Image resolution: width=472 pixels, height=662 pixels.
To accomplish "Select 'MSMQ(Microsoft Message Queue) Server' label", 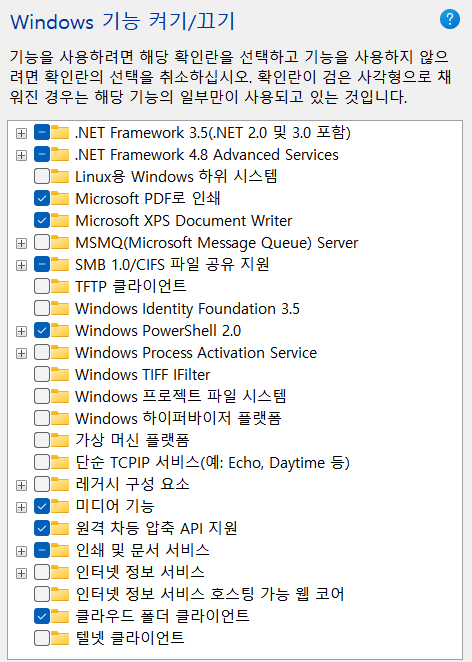I will tap(217, 243).
